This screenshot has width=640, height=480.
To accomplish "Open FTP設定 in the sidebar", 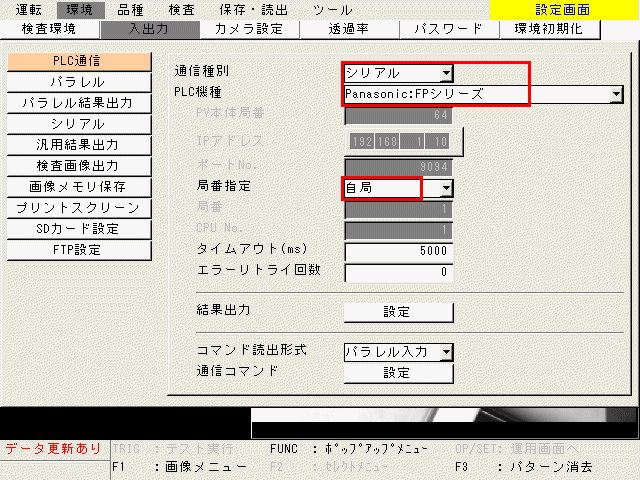I will 78,250.
